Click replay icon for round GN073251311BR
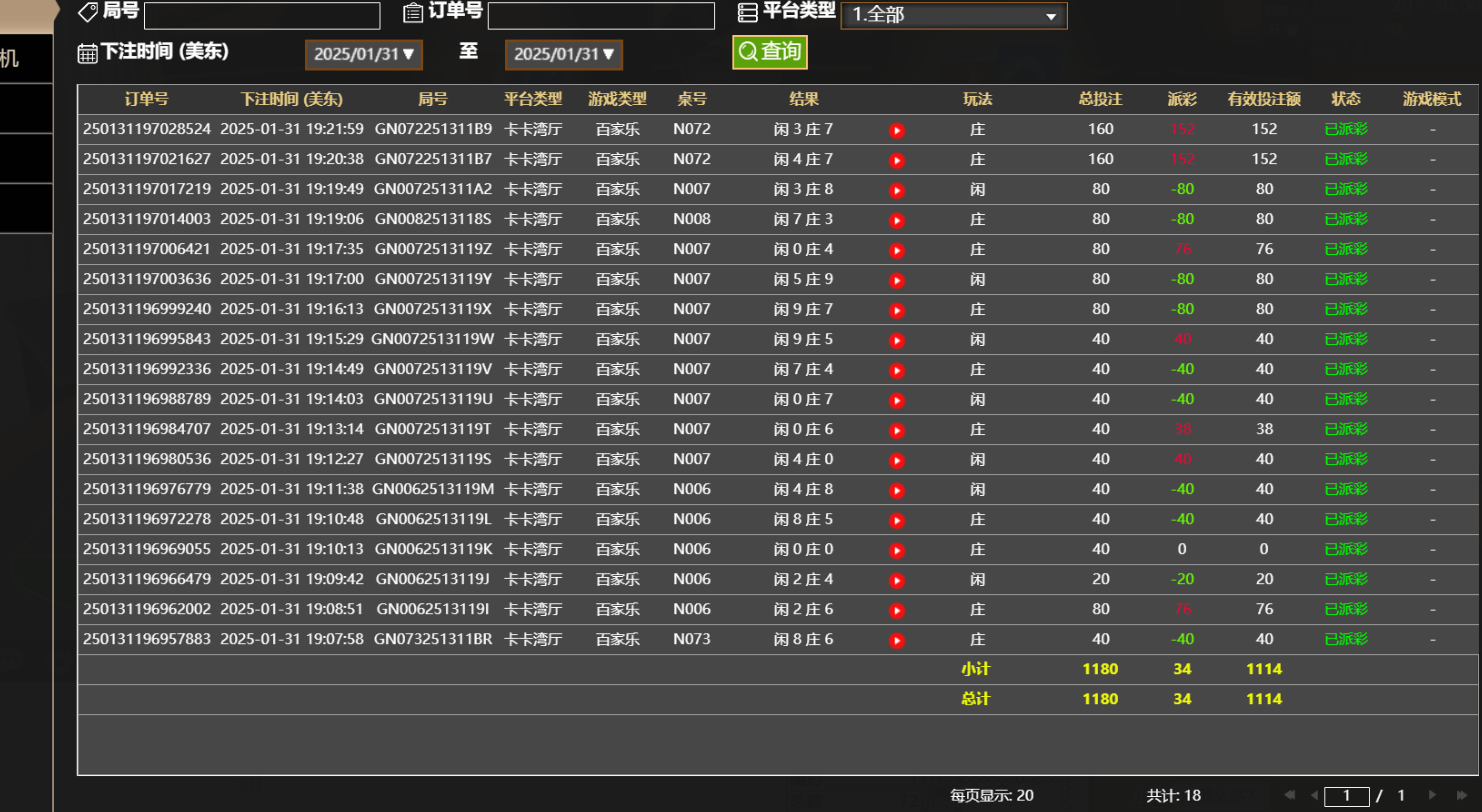This screenshot has width=1482, height=812. click(x=897, y=640)
